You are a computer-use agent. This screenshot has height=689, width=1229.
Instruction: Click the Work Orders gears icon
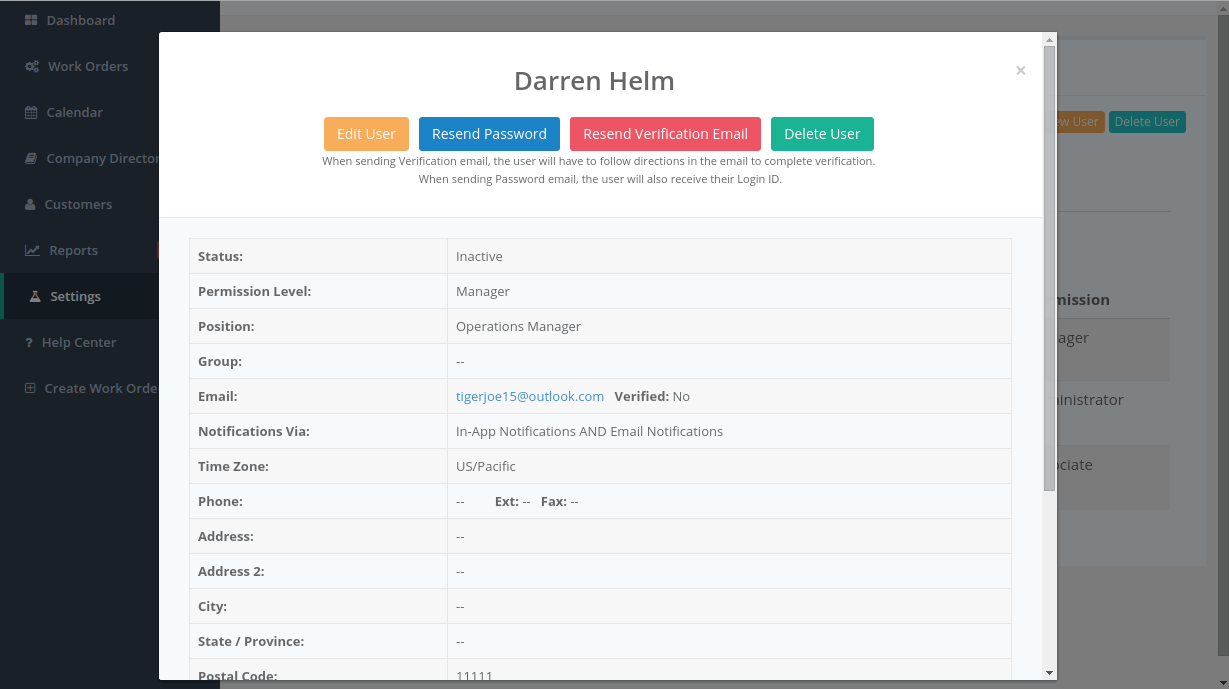[32, 66]
